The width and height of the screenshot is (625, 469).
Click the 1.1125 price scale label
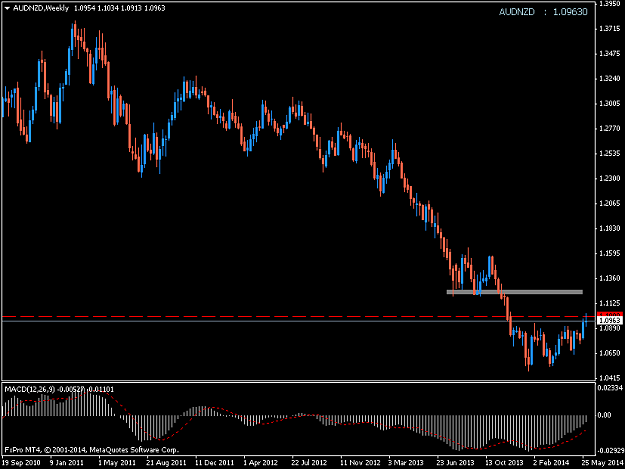click(x=610, y=303)
